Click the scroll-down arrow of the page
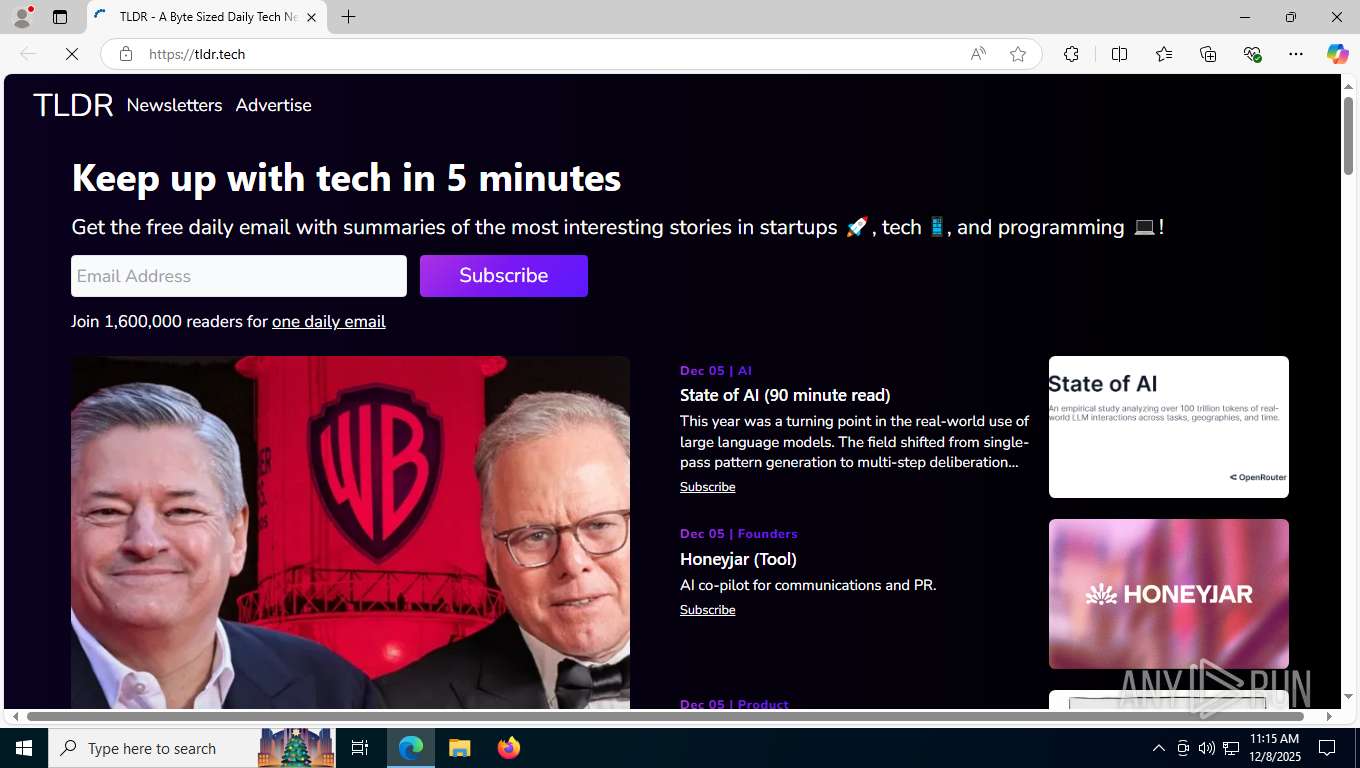Screen dimensions: 1360x768 coord(1348,697)
